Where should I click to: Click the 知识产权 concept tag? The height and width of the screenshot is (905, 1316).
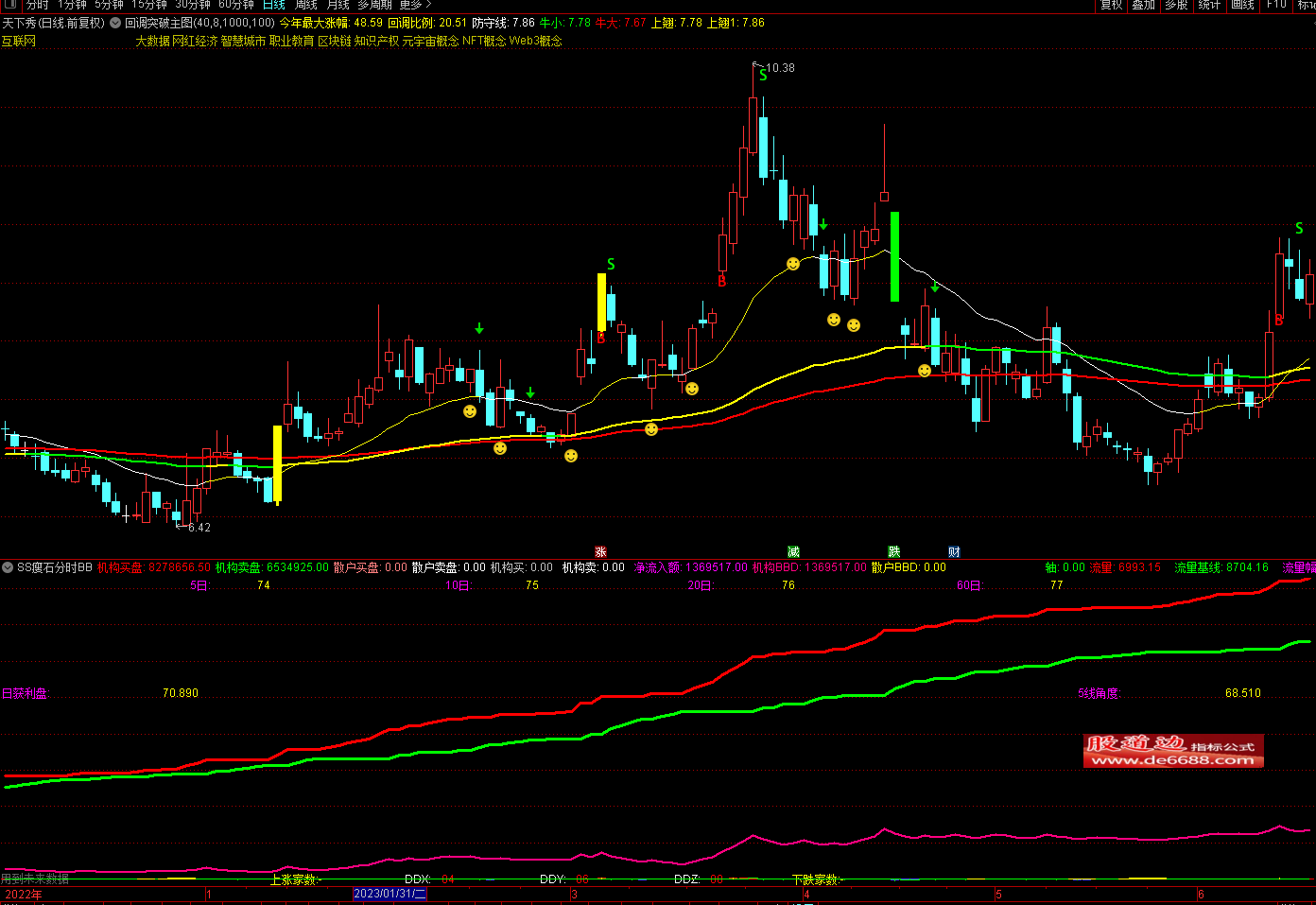pyautogui.click(x=377, y=41)
